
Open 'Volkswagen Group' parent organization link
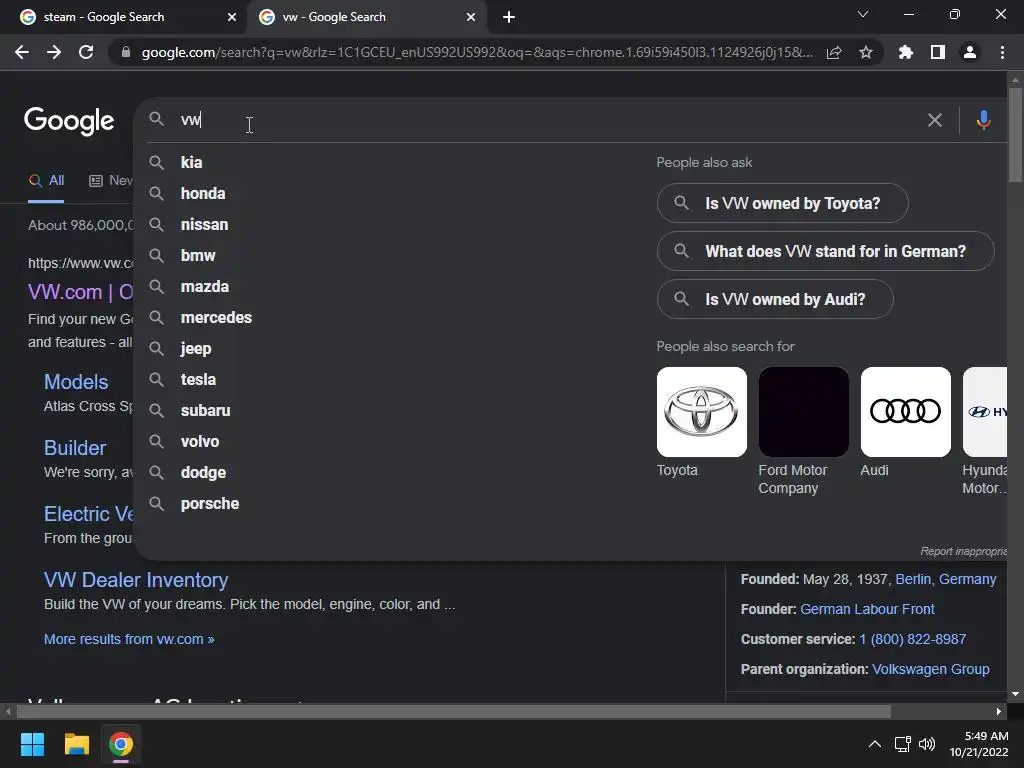point(931,669)
